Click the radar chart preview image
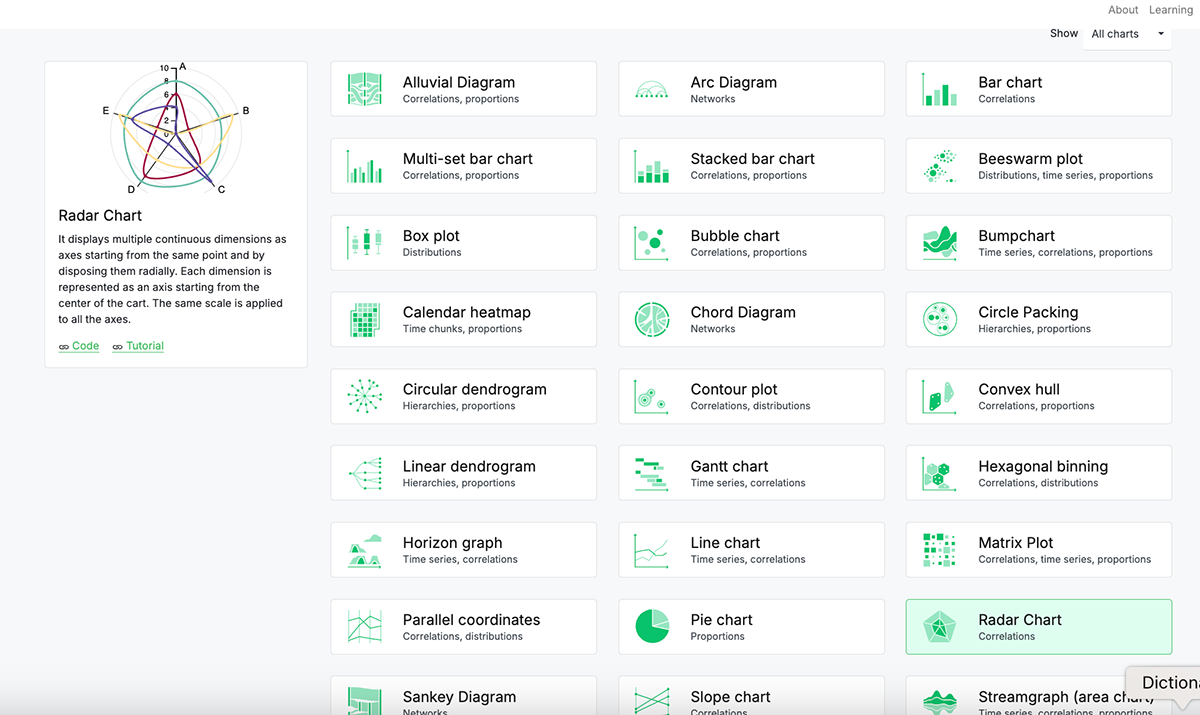Image resolution: width=1200 pixels, height=715 pixels. pos(176,130)
